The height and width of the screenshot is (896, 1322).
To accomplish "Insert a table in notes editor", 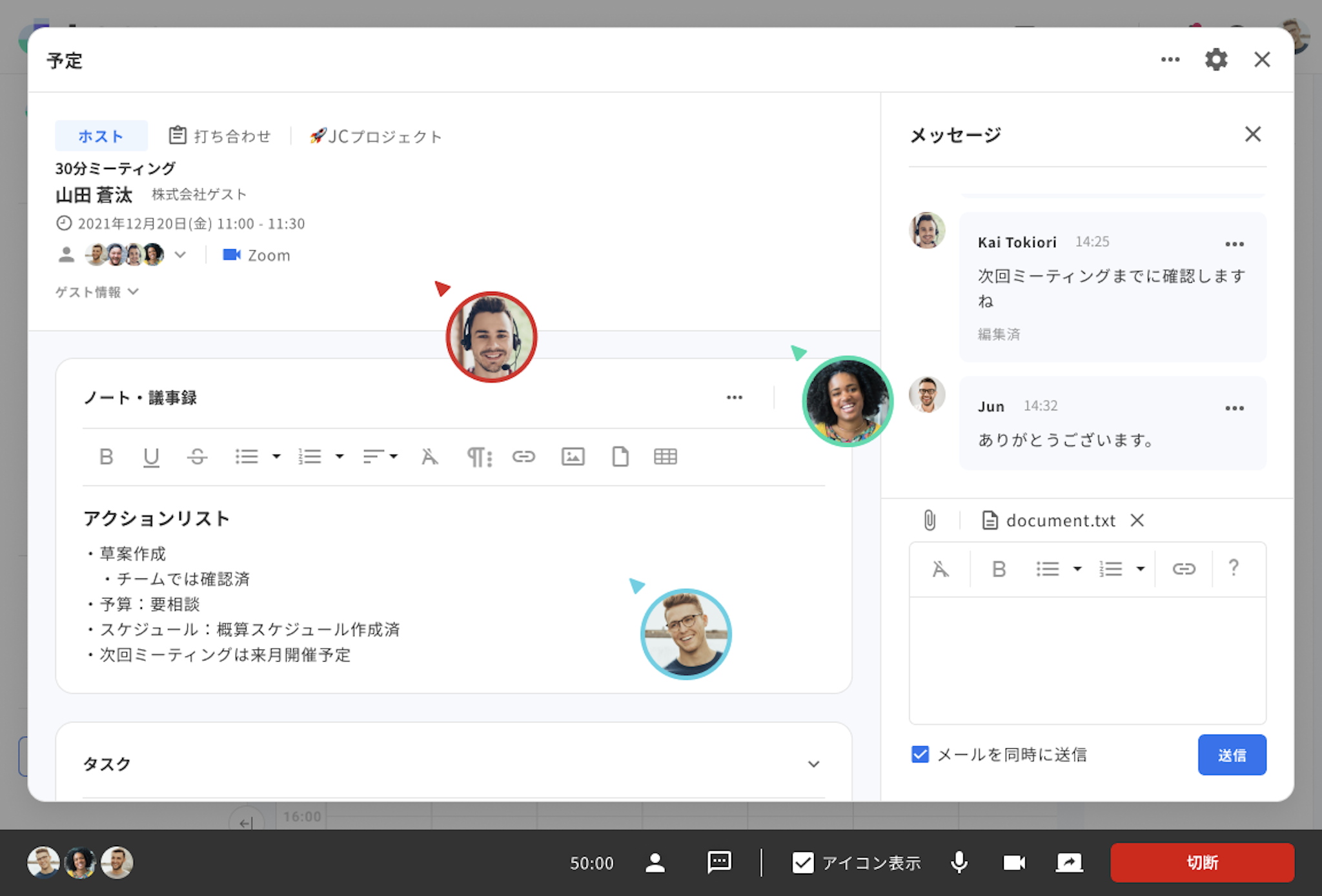I will pos(665,457).
